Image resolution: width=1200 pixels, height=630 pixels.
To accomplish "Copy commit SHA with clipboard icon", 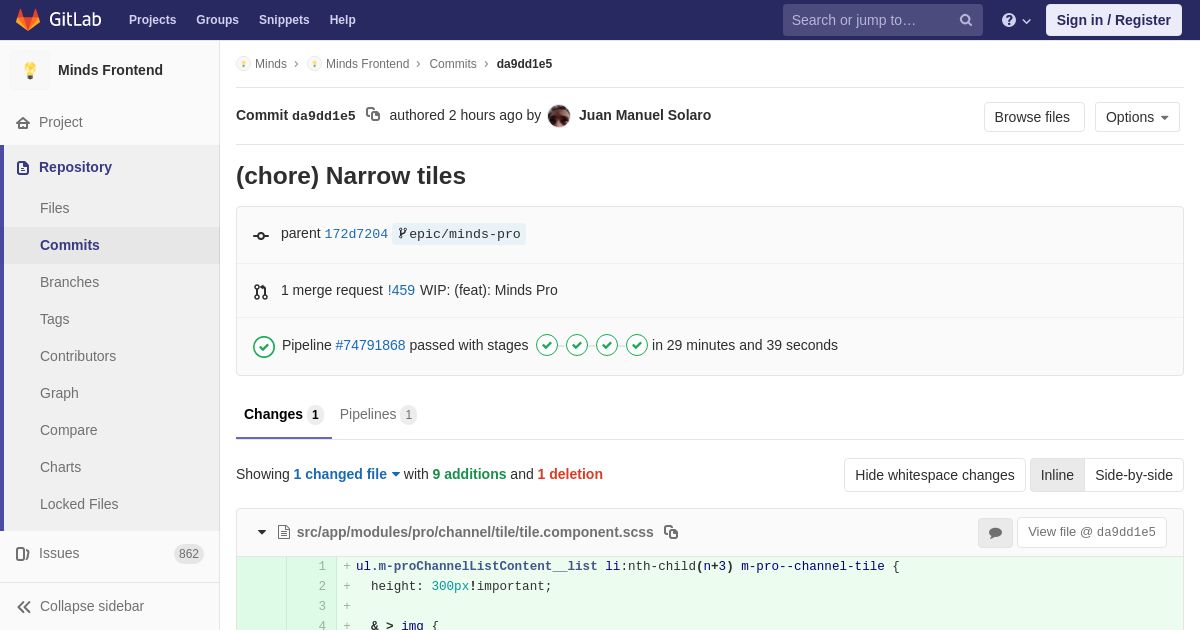I will click(373, 115).
